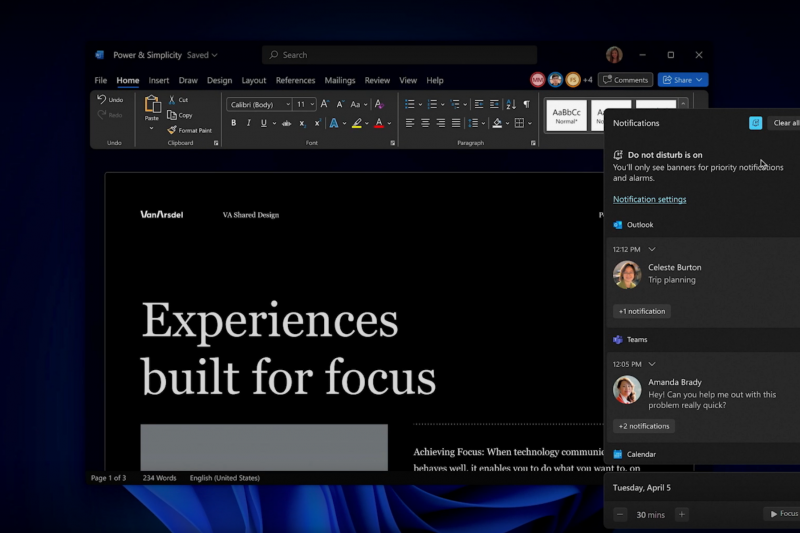Apply the red font color
The image size is (800, 533).
(x=379, y=123)
